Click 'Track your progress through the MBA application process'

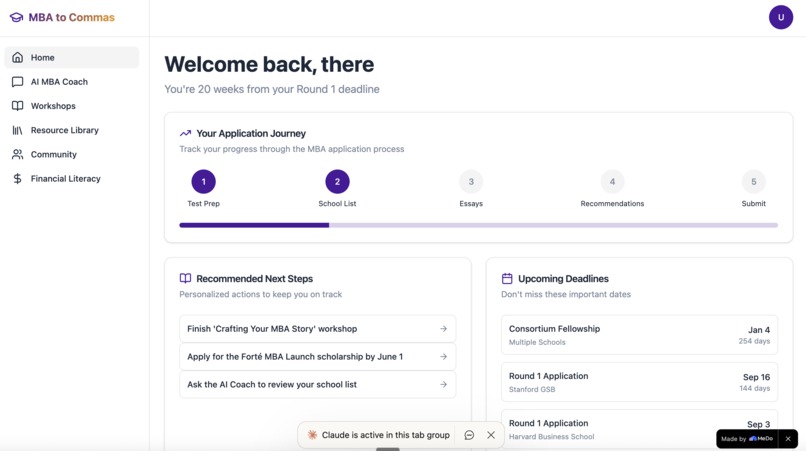292,149
